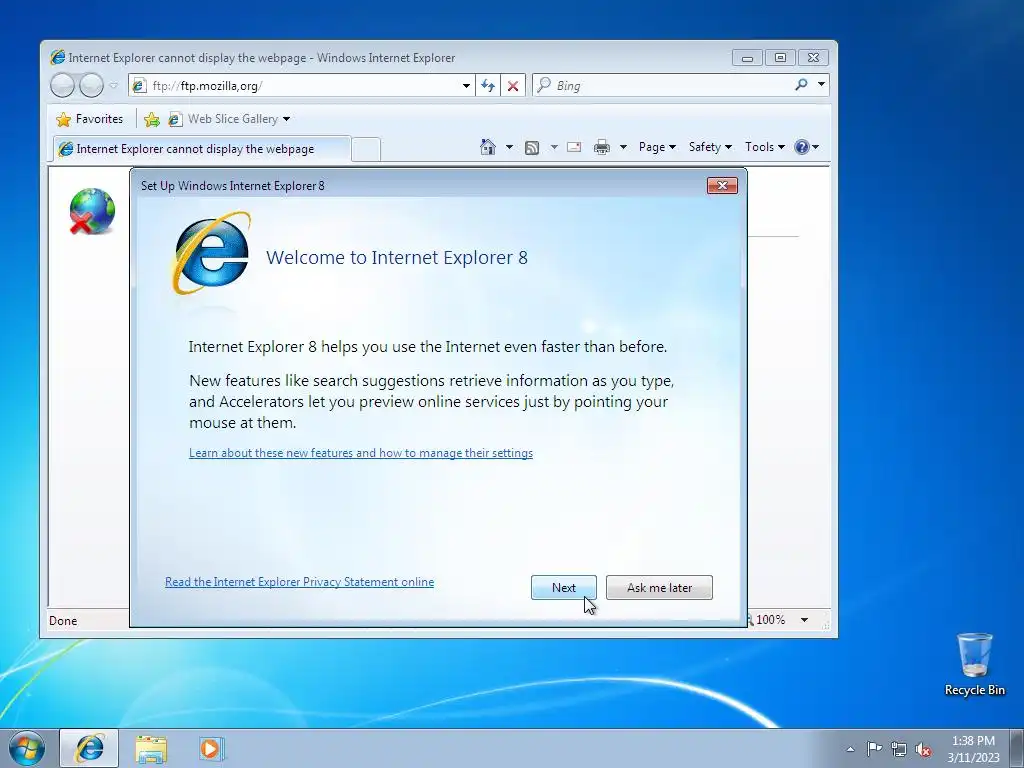The width and height of the screenshot is (1024, 768).
Task: Choose Ask me later in setup dialog
Action: (x=659, y=587)
